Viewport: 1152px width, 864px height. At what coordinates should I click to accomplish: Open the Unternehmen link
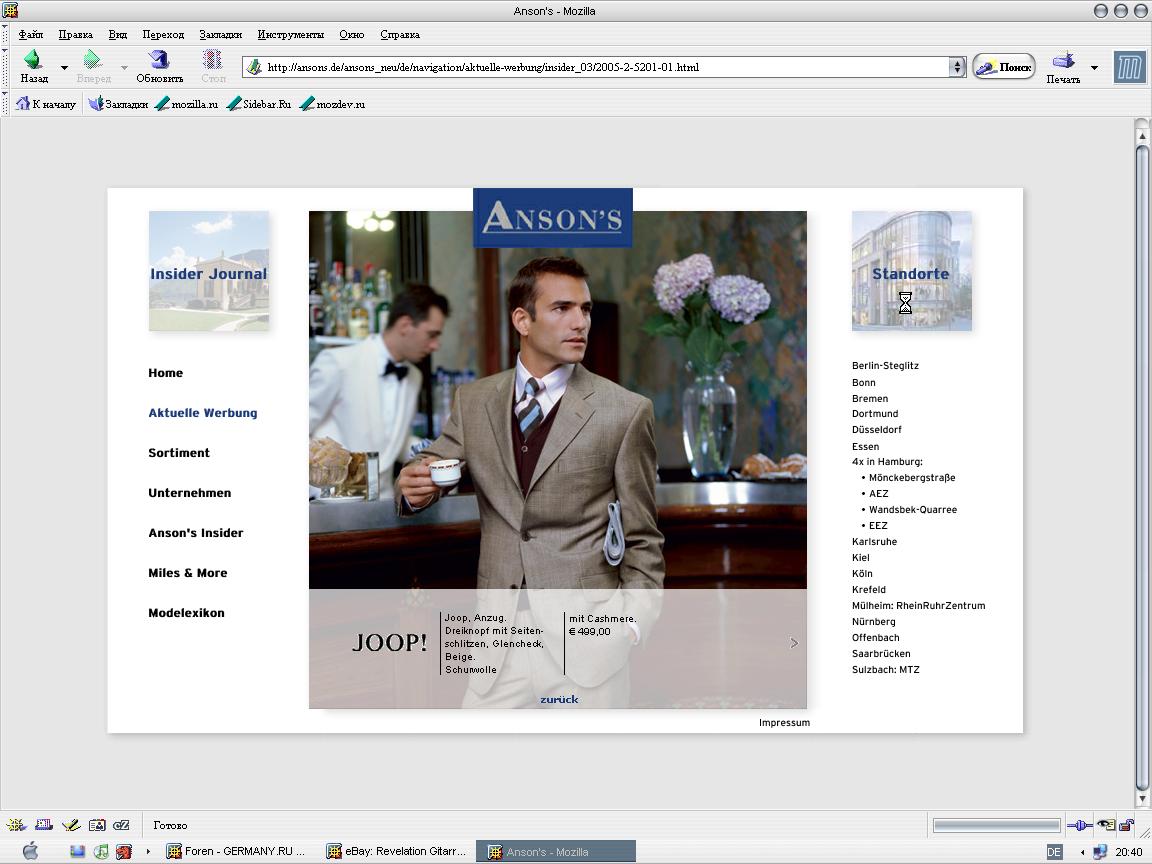[190, 493]
